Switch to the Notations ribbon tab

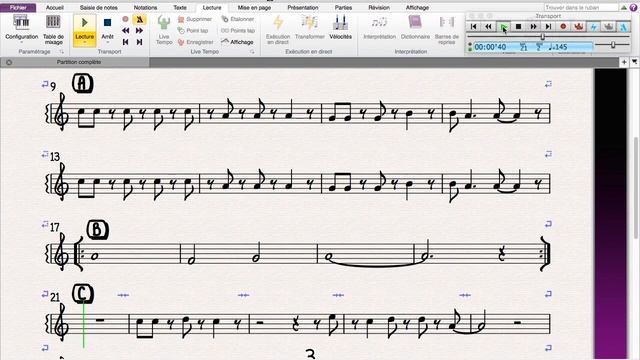click(x=145, y=7)
